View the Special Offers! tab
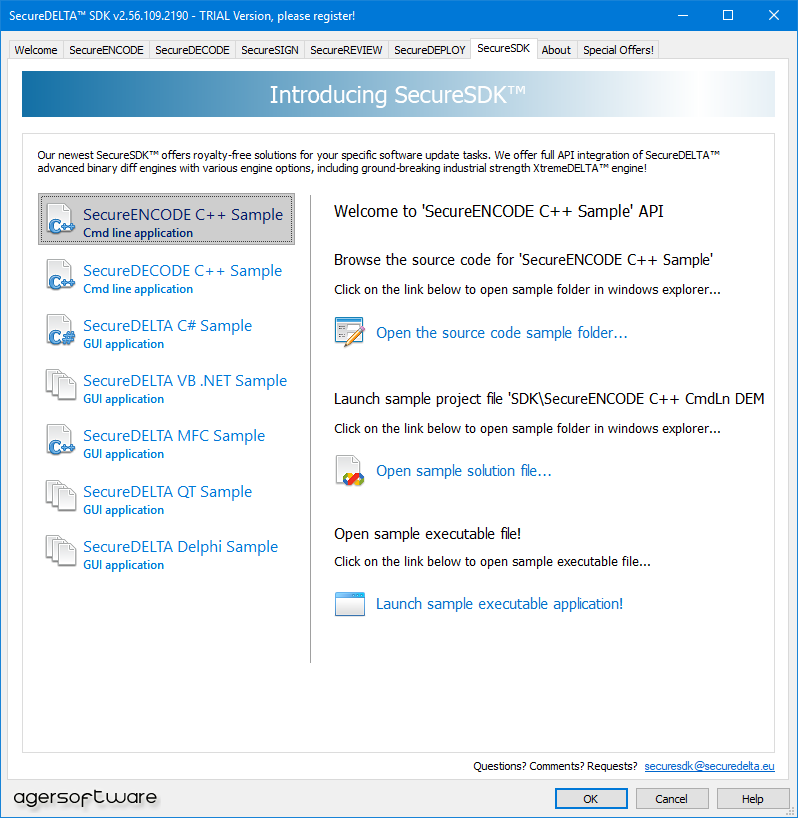Viewport: 798px width, 818px height. (x=618, y=50)
